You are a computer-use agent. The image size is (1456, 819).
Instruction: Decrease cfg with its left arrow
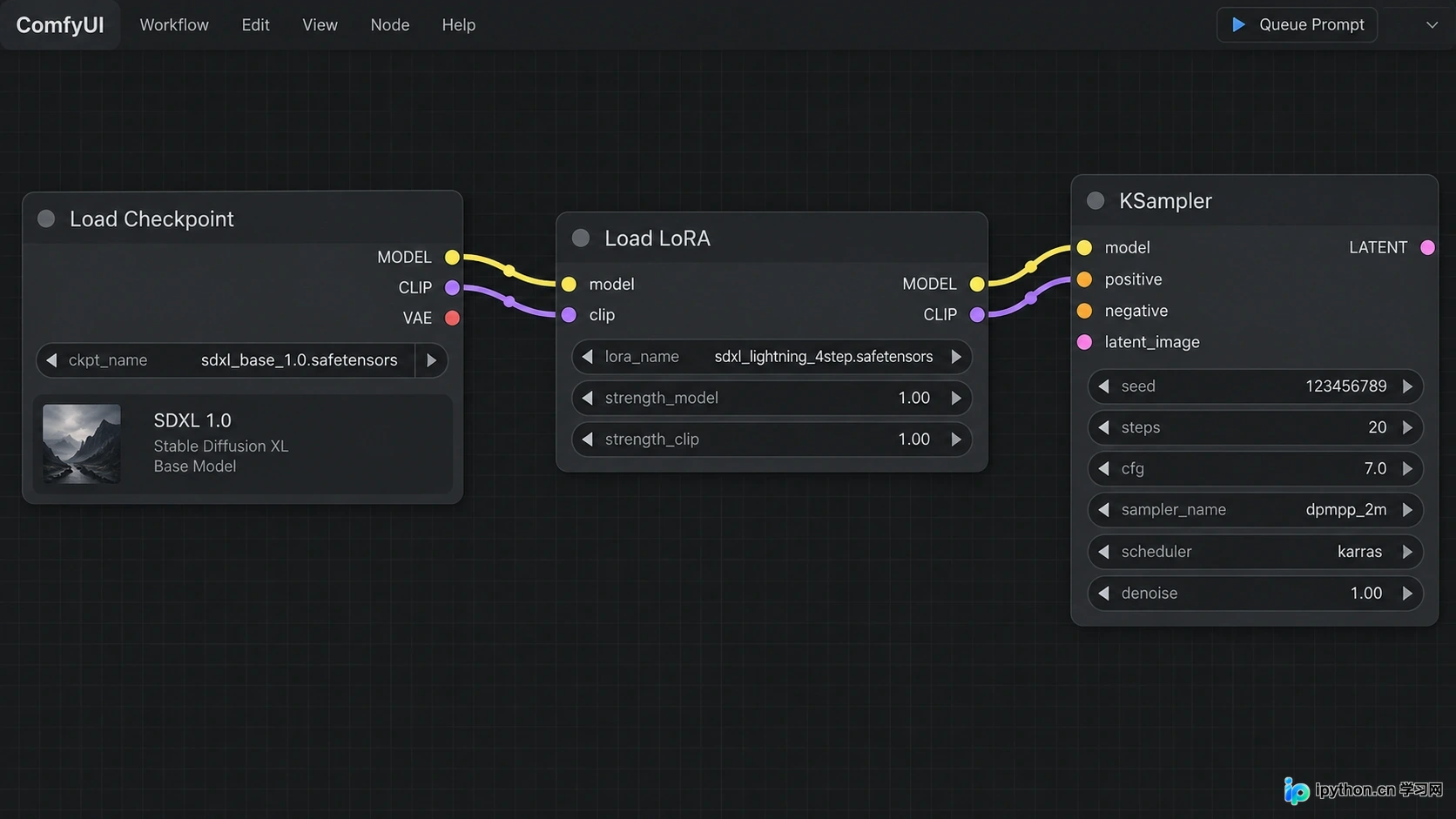coord(1104,468)
